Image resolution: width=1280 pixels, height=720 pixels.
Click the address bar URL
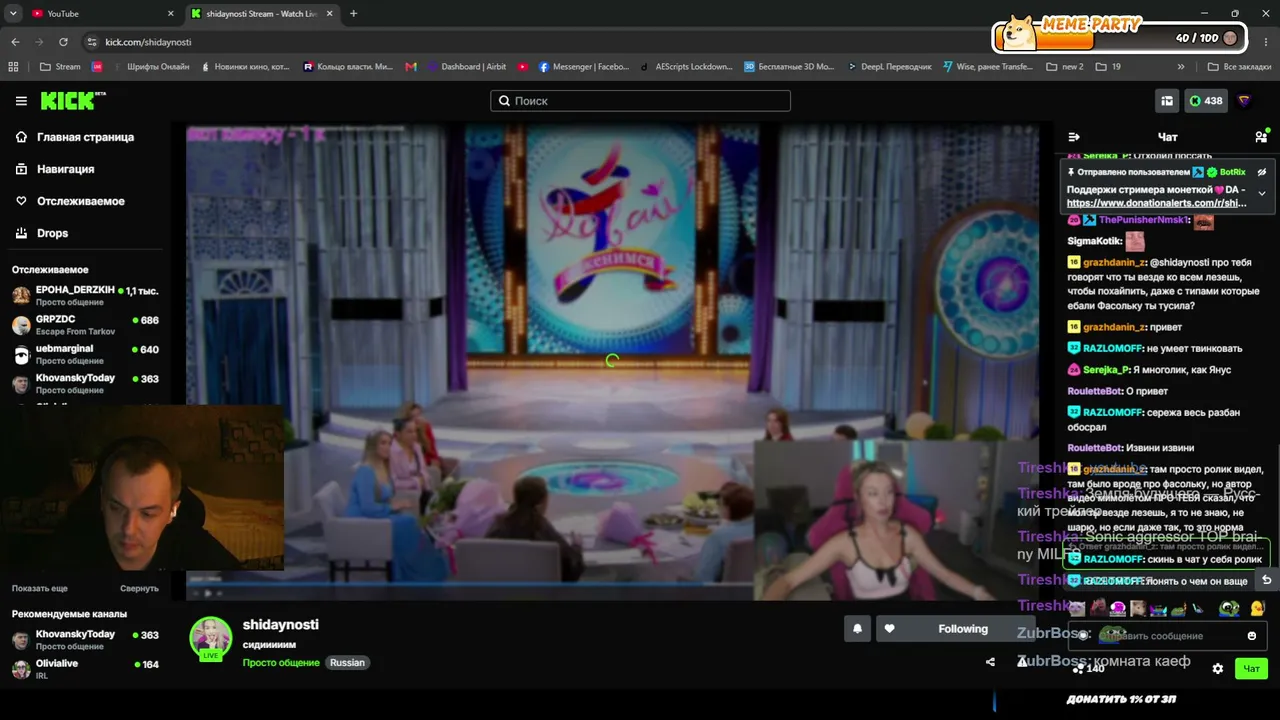148,42
